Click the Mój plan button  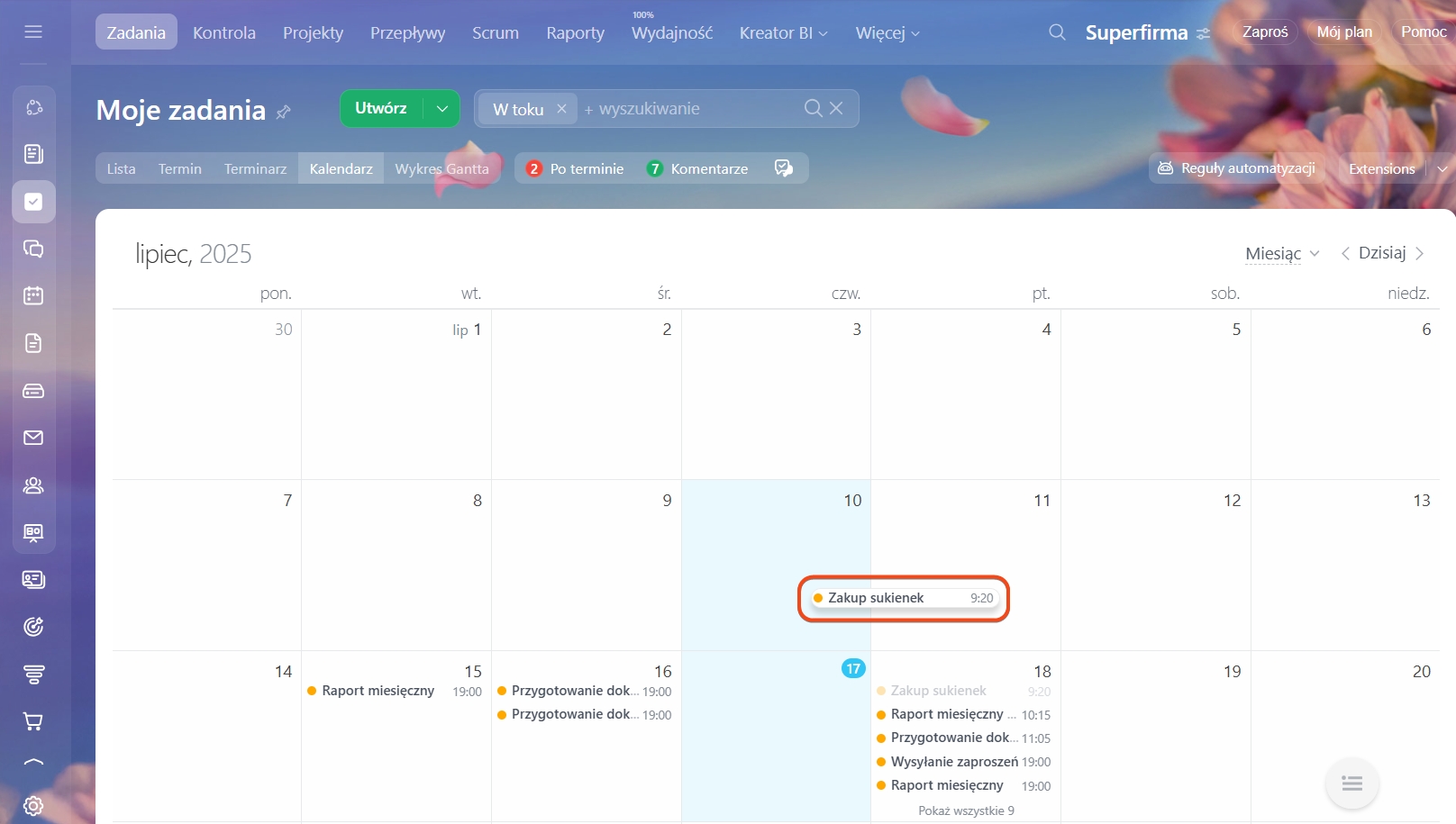[1344, 32]
